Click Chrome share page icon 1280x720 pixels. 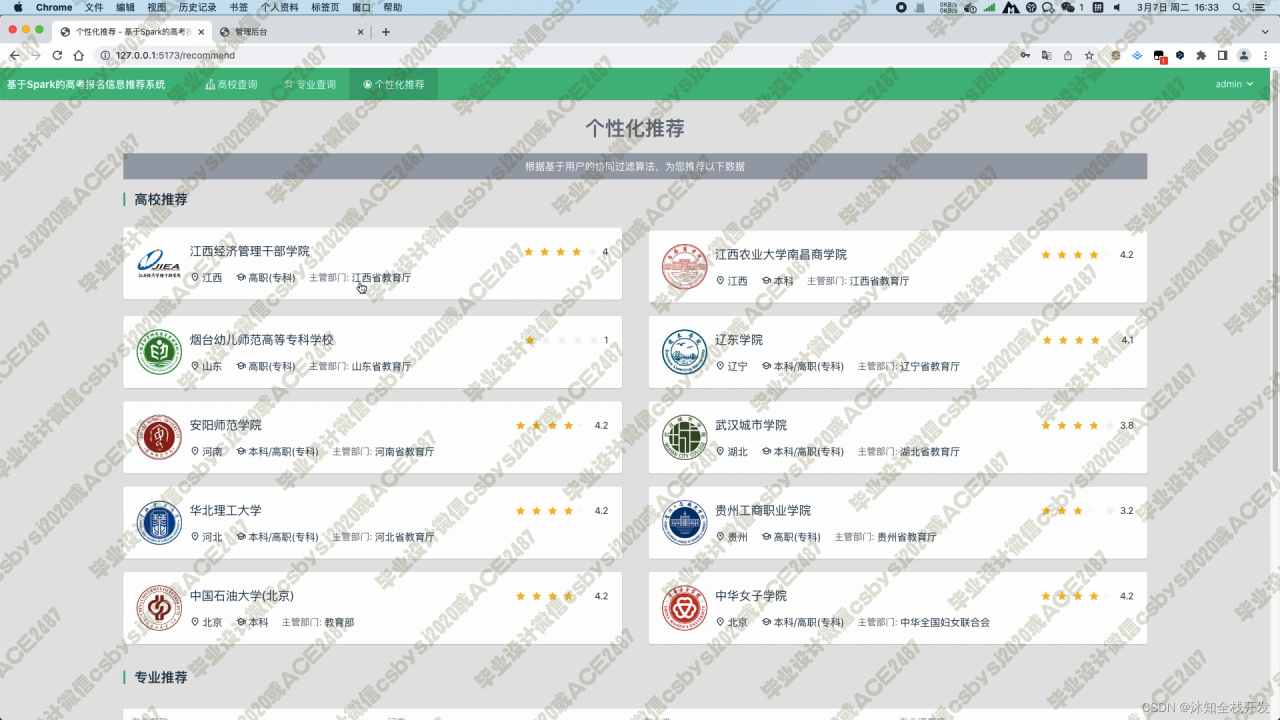[x=1068, y=56]
